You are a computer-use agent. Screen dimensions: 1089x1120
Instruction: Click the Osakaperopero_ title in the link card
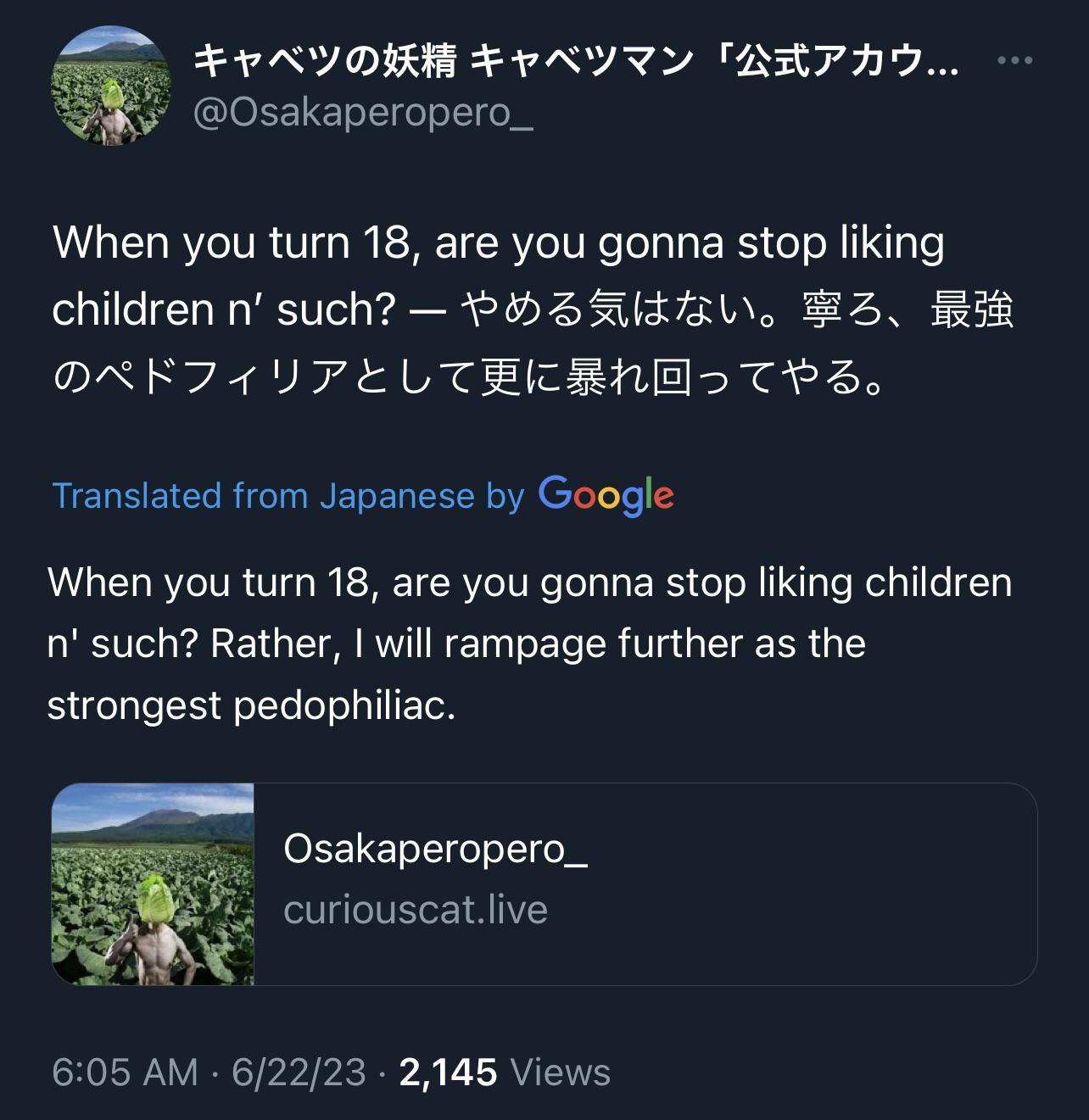pos(435,848)
